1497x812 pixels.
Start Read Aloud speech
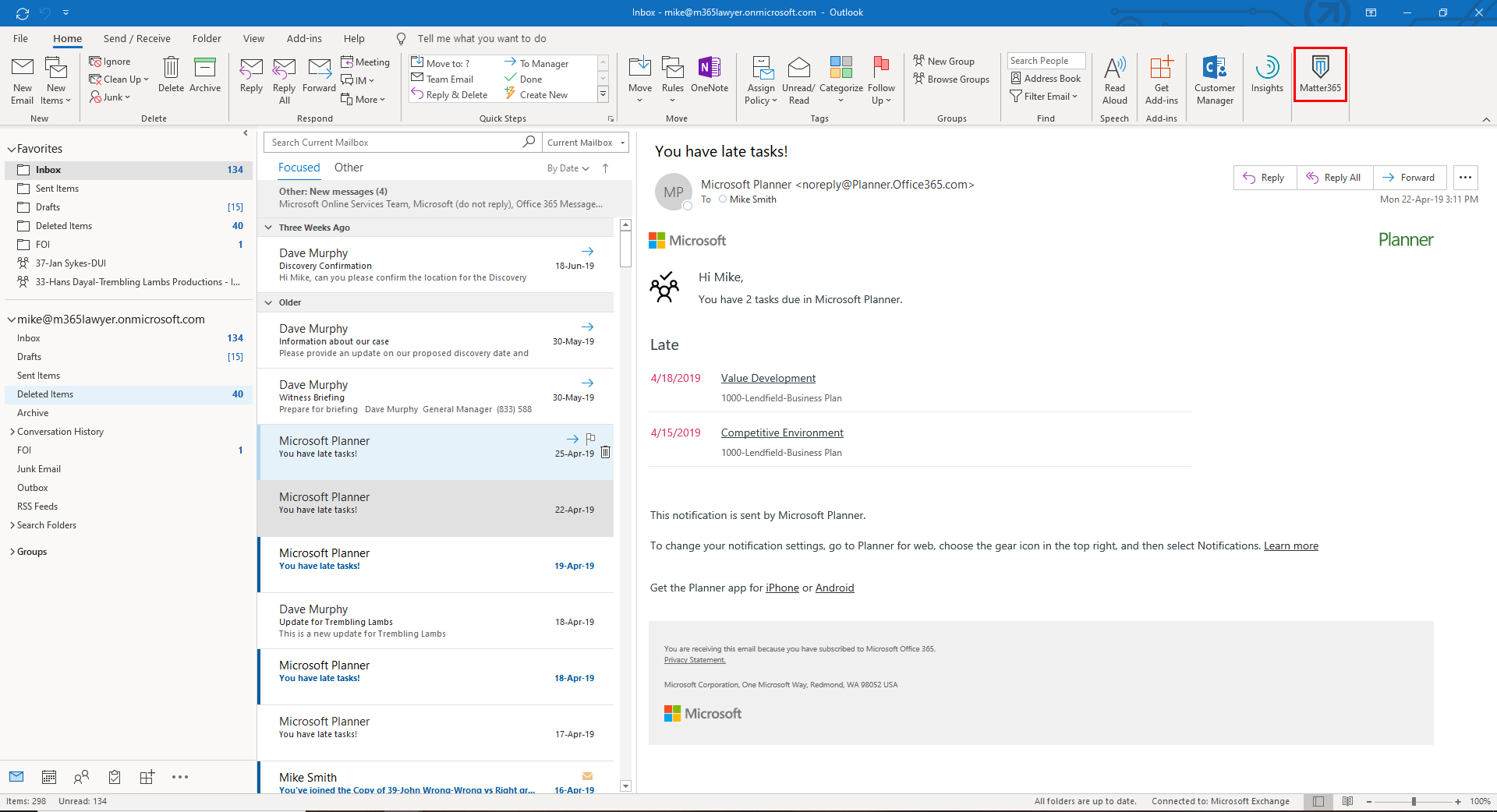1115,79
